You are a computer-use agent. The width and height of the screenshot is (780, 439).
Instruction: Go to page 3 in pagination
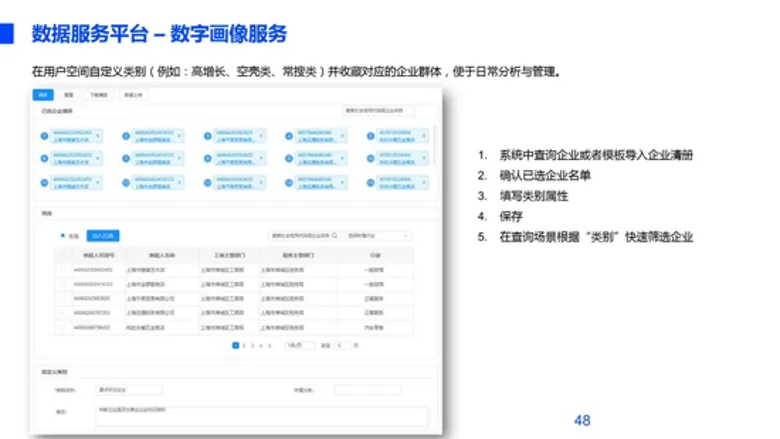(x=252, y=346)
